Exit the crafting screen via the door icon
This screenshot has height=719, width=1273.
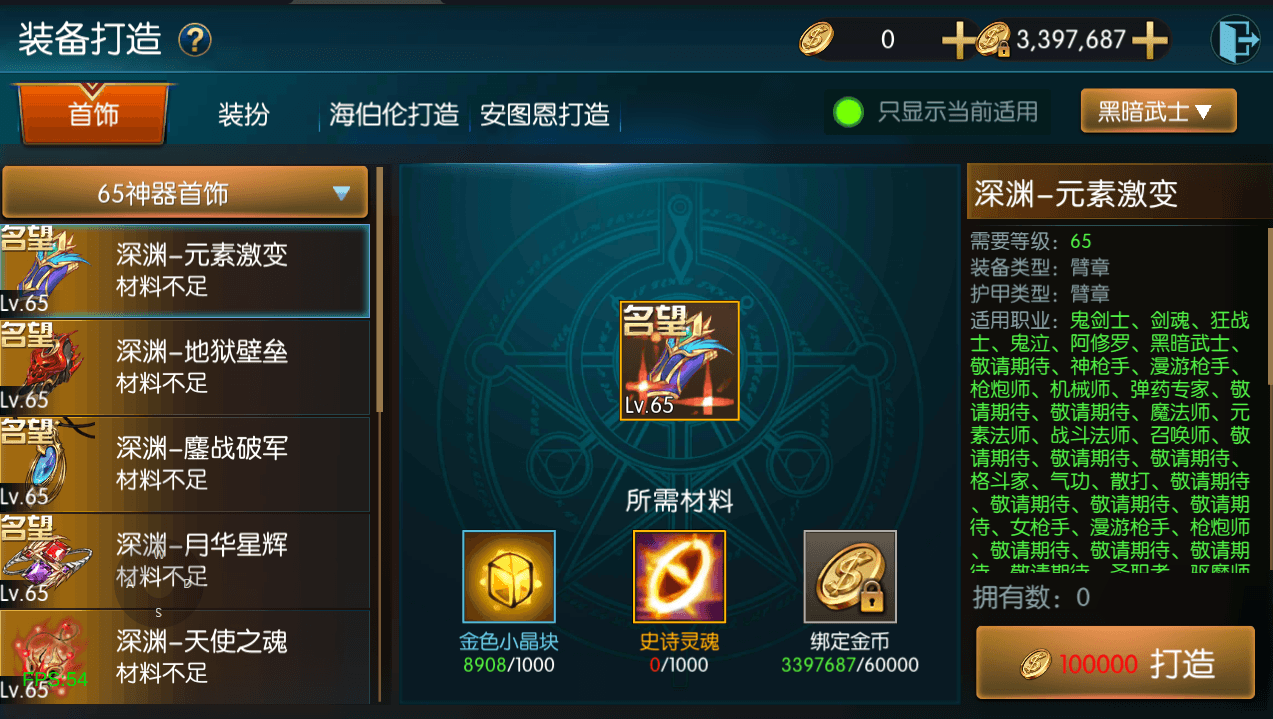[x=1235, y=41]
